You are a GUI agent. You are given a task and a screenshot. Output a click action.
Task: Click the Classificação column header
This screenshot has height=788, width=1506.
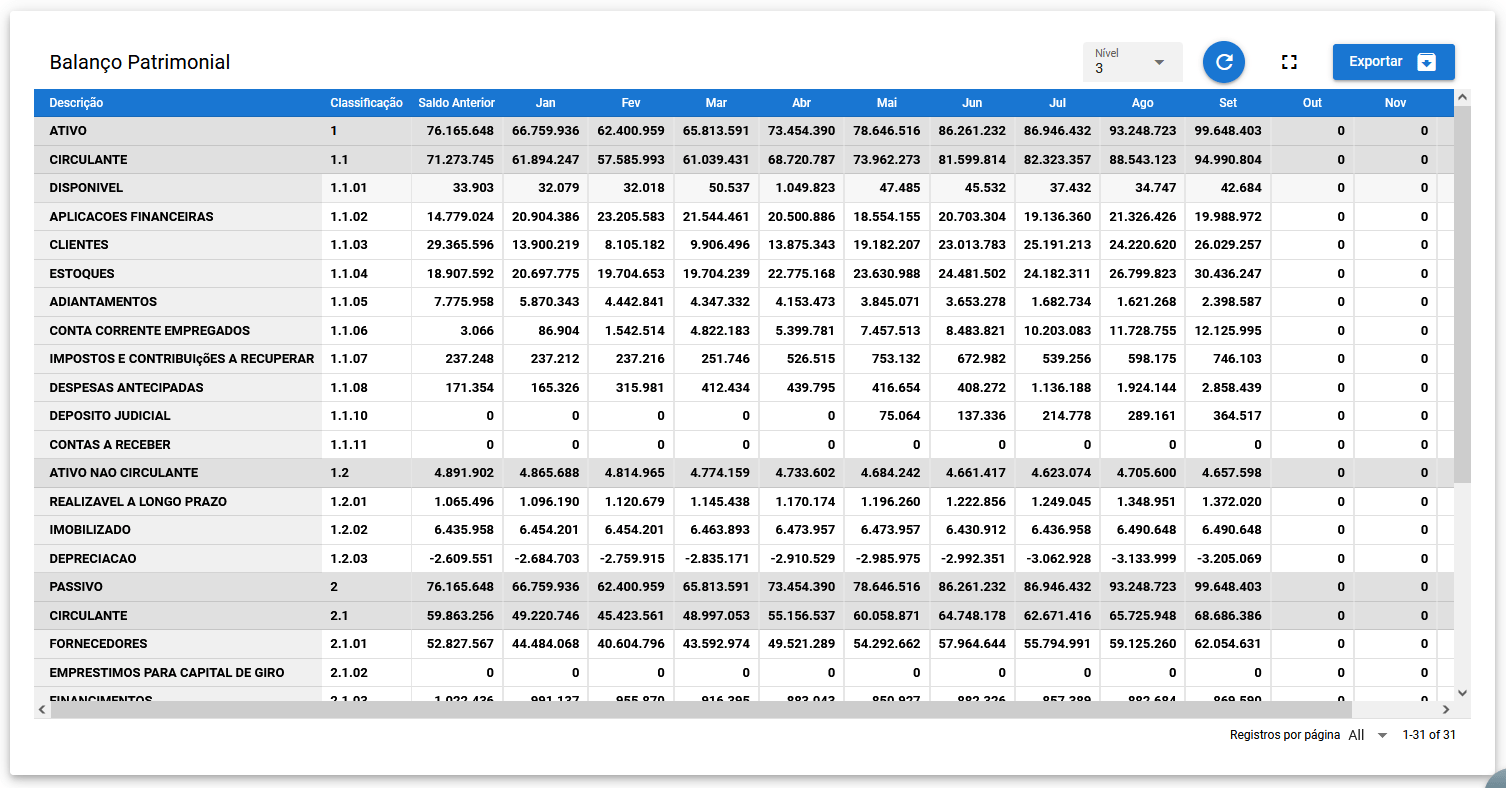point(366,103)
